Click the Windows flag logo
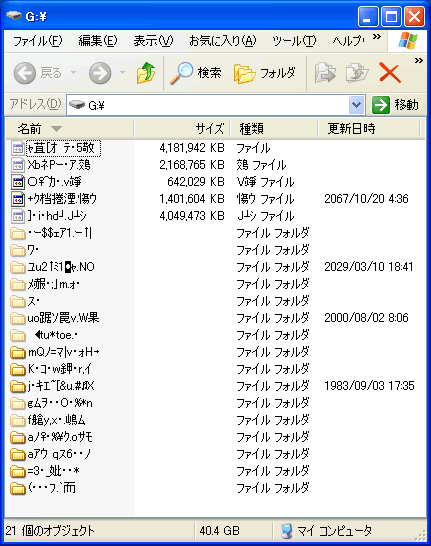Viewport: 431px width, 546px height. [408, 41]
